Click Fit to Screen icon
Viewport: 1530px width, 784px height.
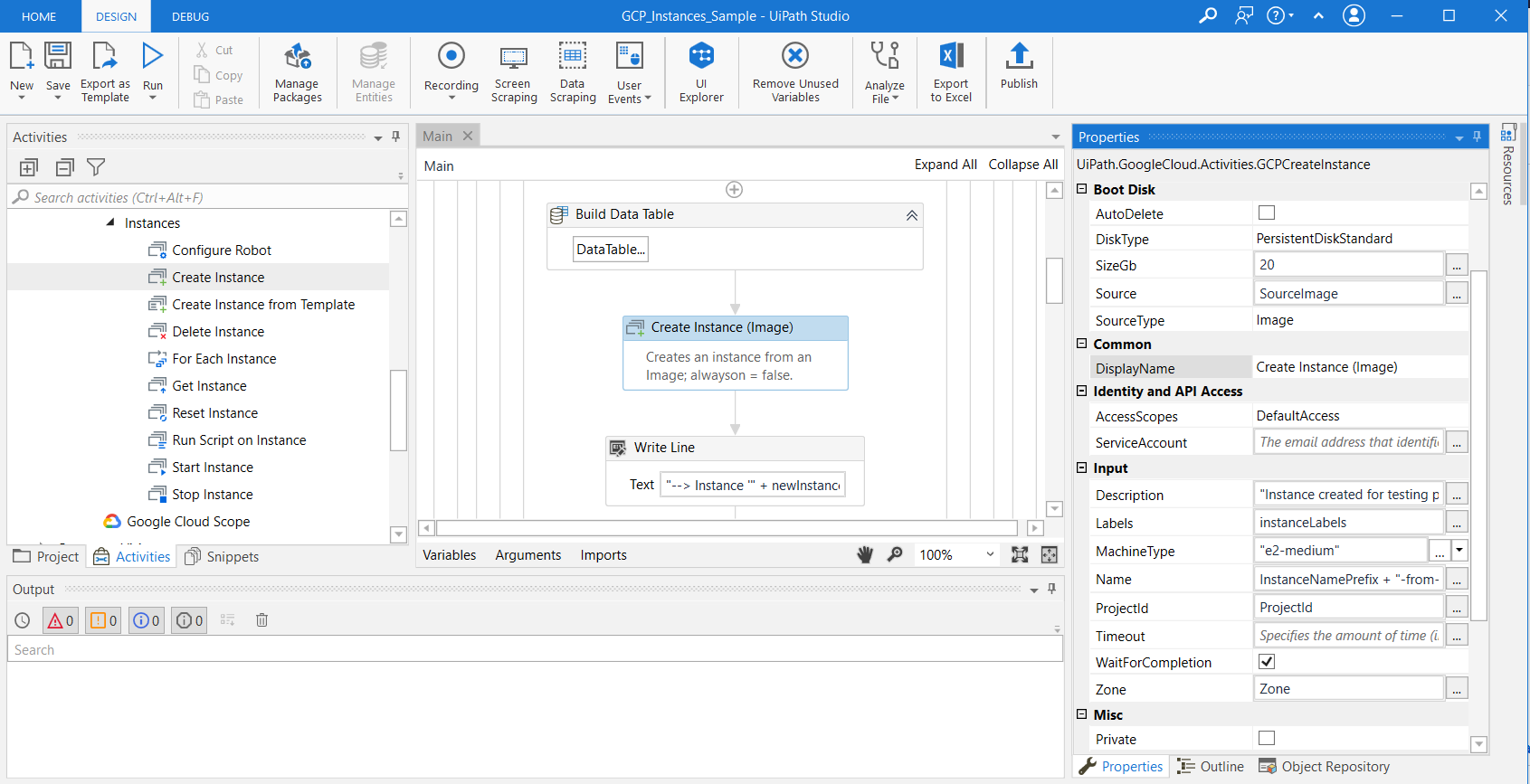click(x=1020, y=554)
